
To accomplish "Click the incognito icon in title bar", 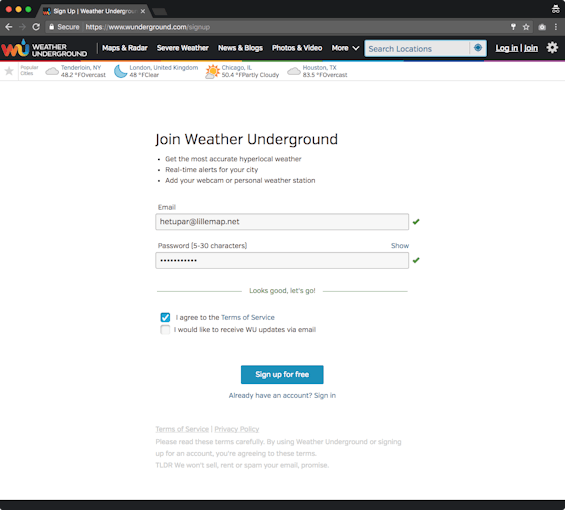I will click(556, 9).
